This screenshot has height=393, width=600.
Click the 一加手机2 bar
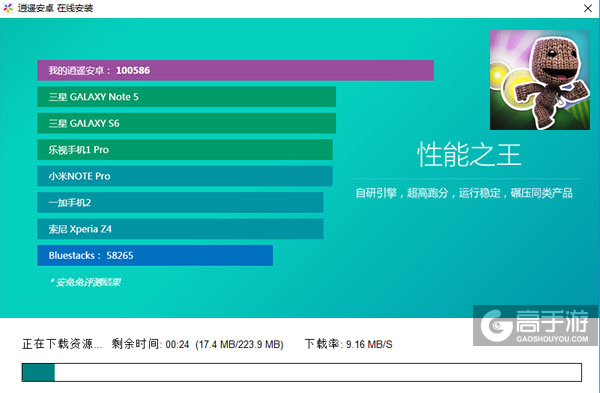click(180, 202)
